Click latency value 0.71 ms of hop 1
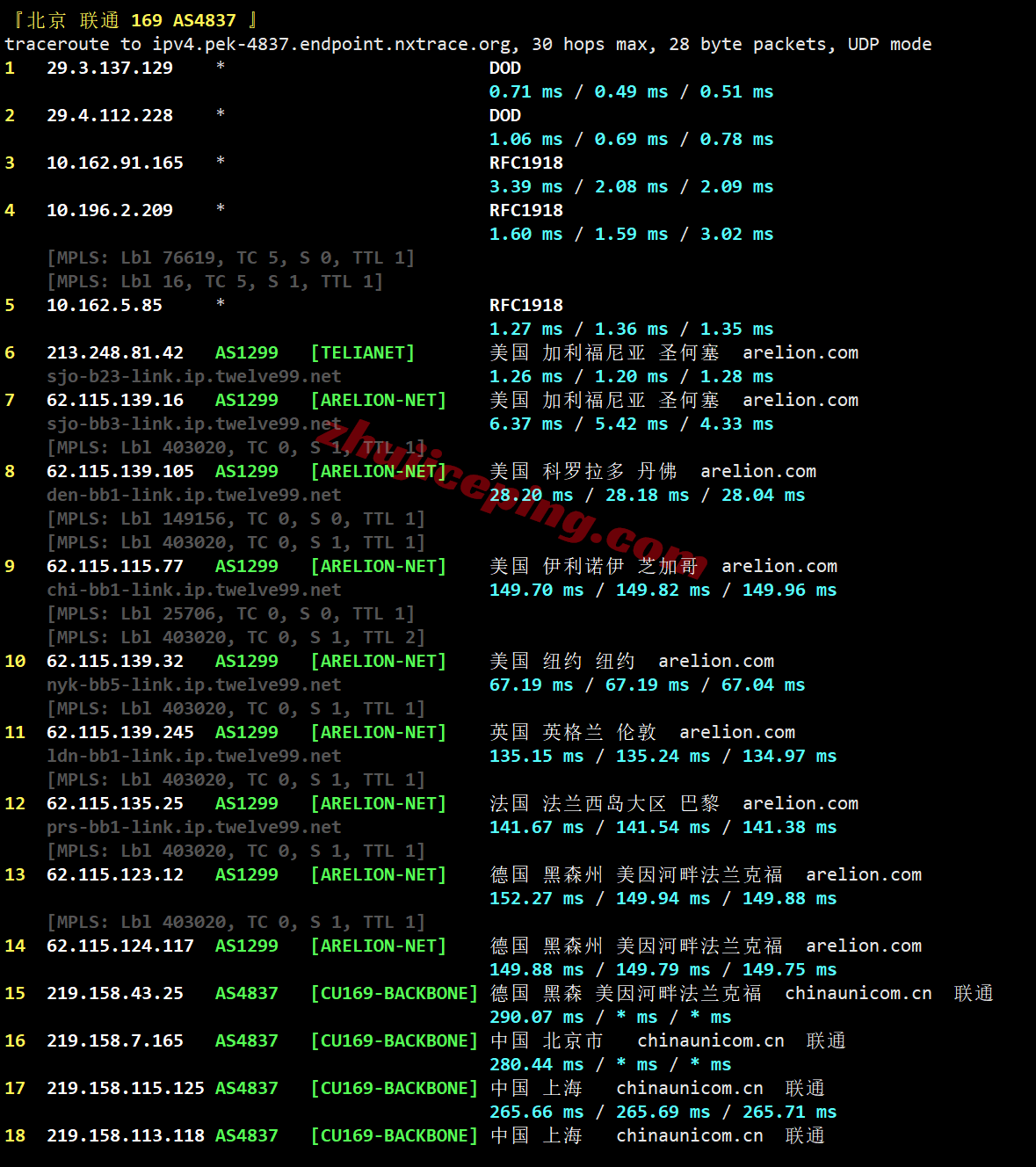Viewport: 1036px width, 1167px height. click(x=525, y=91)
